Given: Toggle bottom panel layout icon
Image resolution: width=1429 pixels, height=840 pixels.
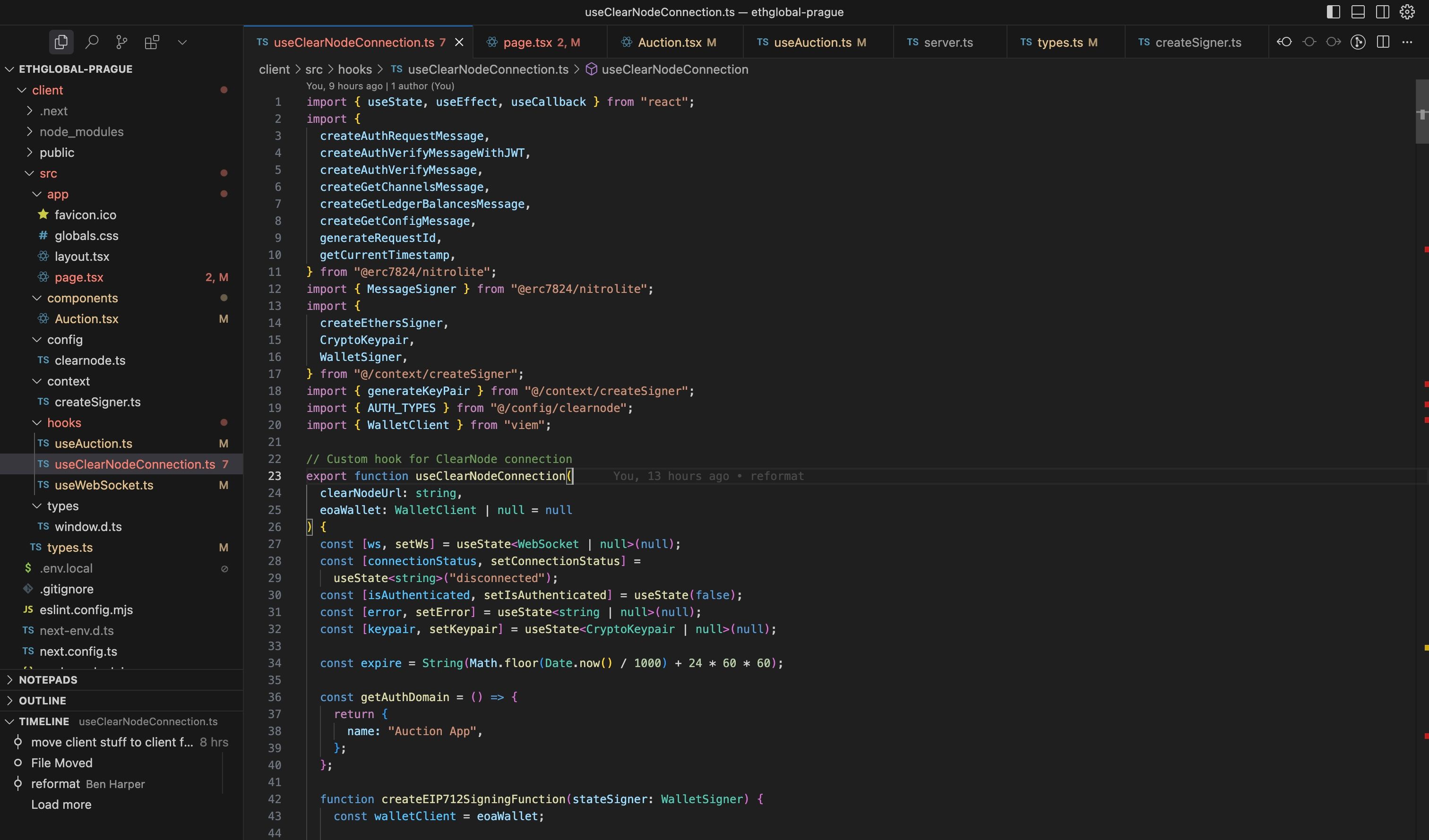Looking at the screenshot, I should click(x=1358, y=12).
